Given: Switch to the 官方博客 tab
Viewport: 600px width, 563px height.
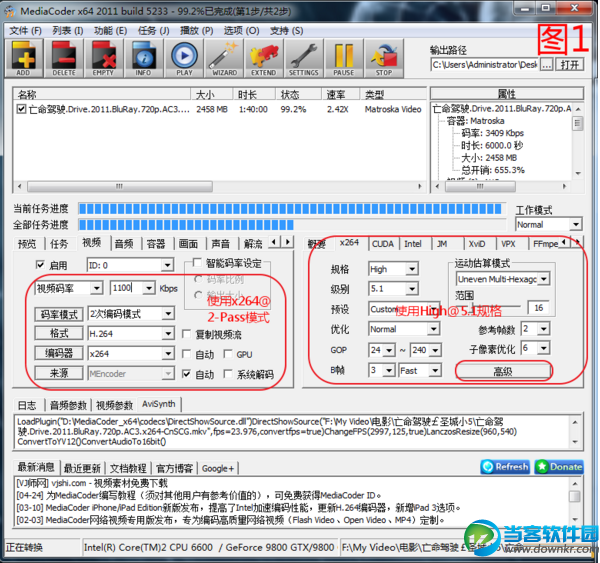Looking at the screenshot, I should coord(174,468).
